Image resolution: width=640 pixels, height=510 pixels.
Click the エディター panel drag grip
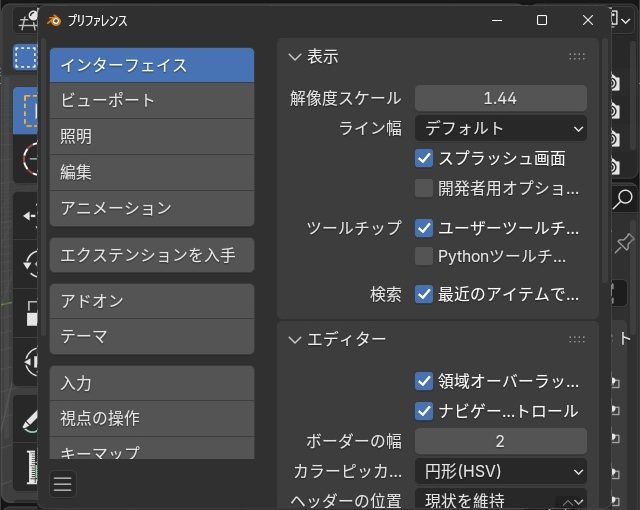(x=577, y=339)
